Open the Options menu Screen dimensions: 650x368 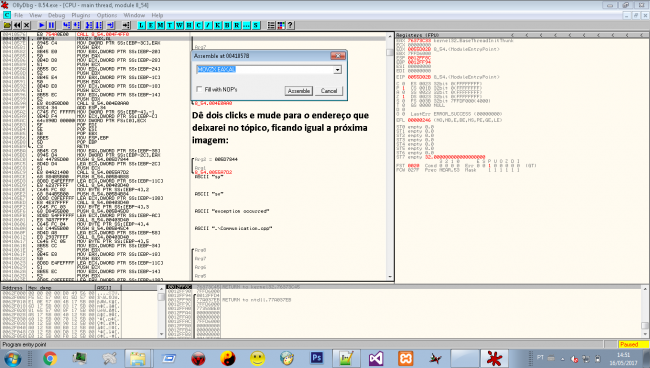point(107,15)
